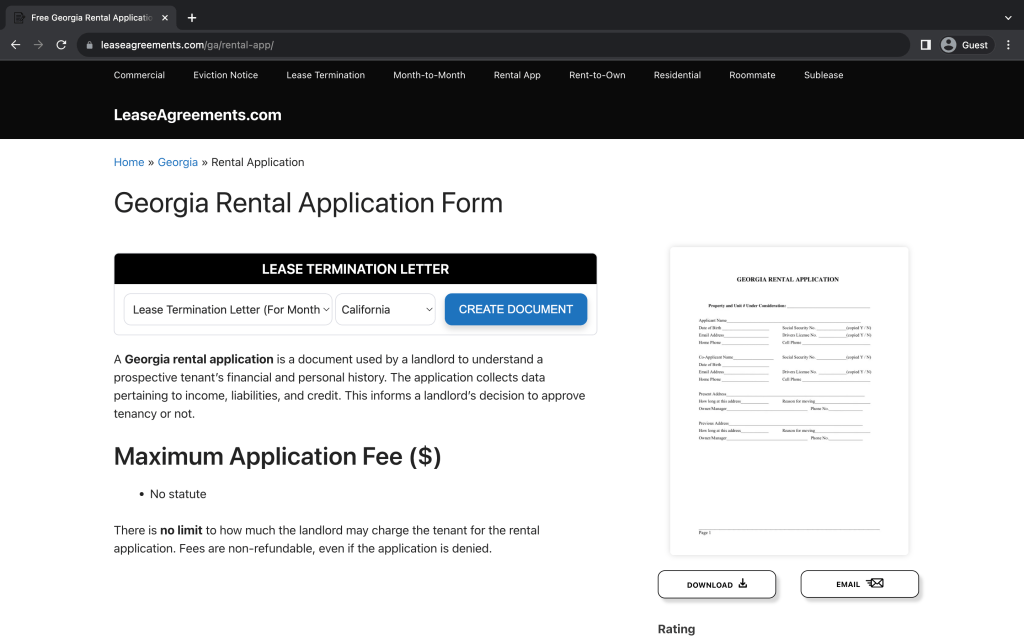Click the LeaseAgreements.com site logo
The height and width of the screenshot is (640, 1024).
(197, 115)
